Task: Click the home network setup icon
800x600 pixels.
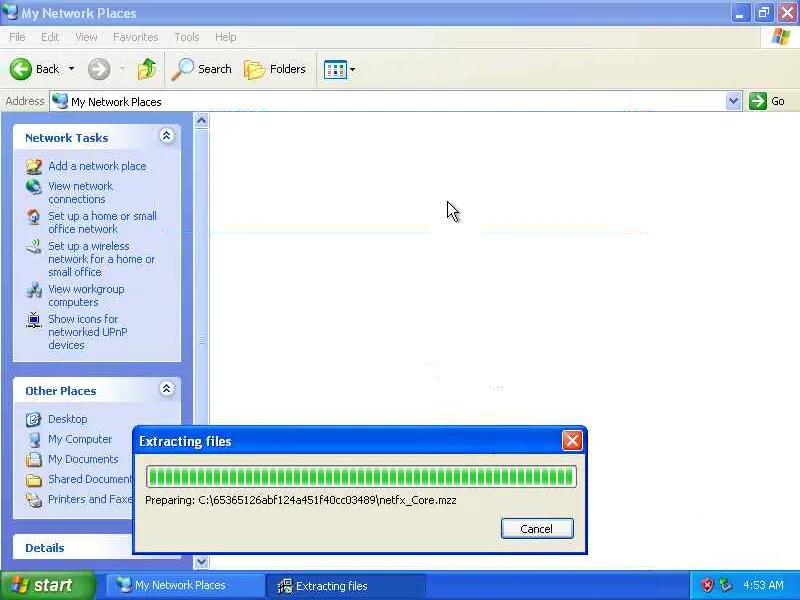Action: pyautogui.click(x=34, y=217)
